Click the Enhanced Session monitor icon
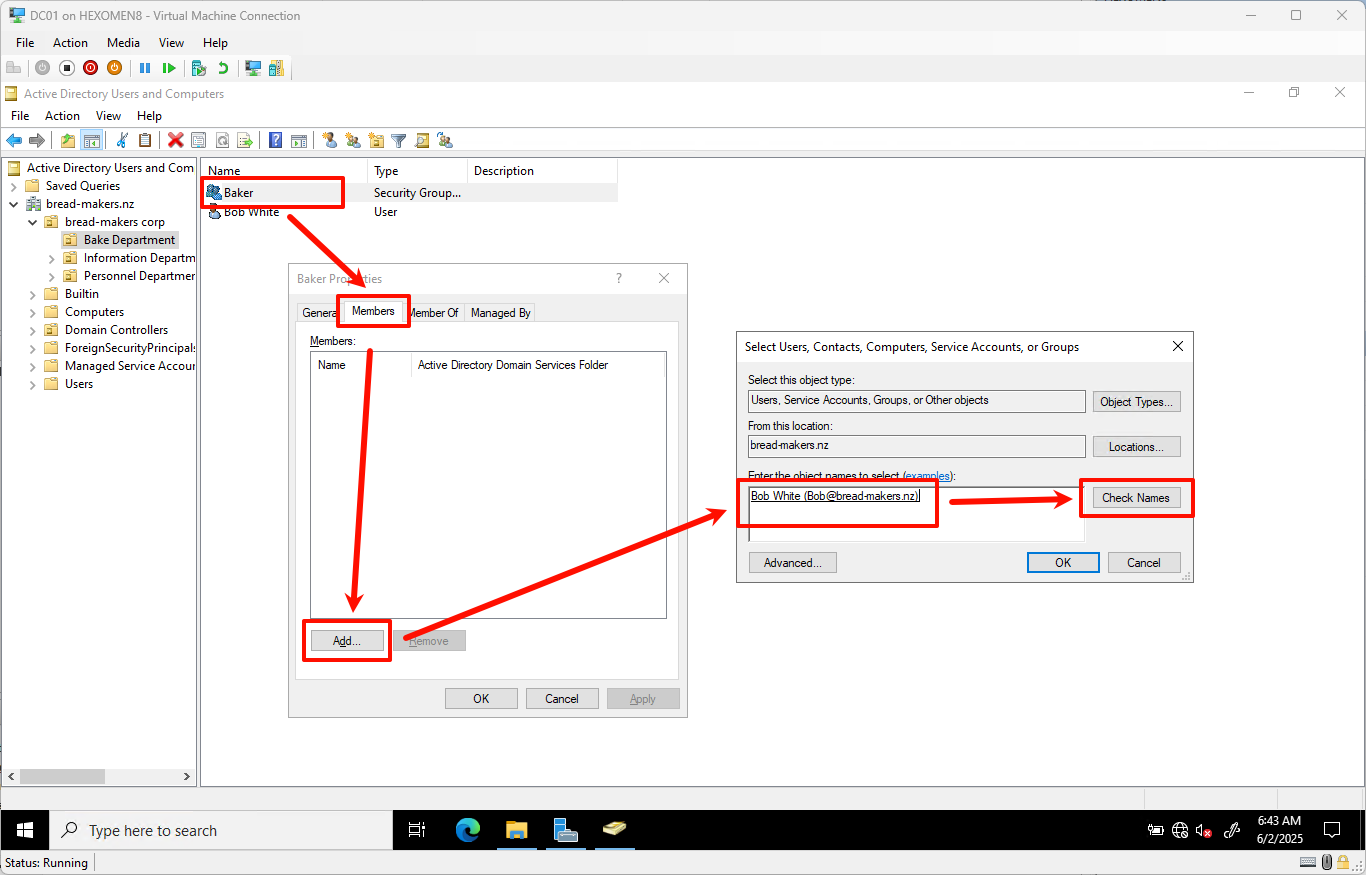Image resolution: width=1366 pixels, height=875 pixels. coord(253,68)
